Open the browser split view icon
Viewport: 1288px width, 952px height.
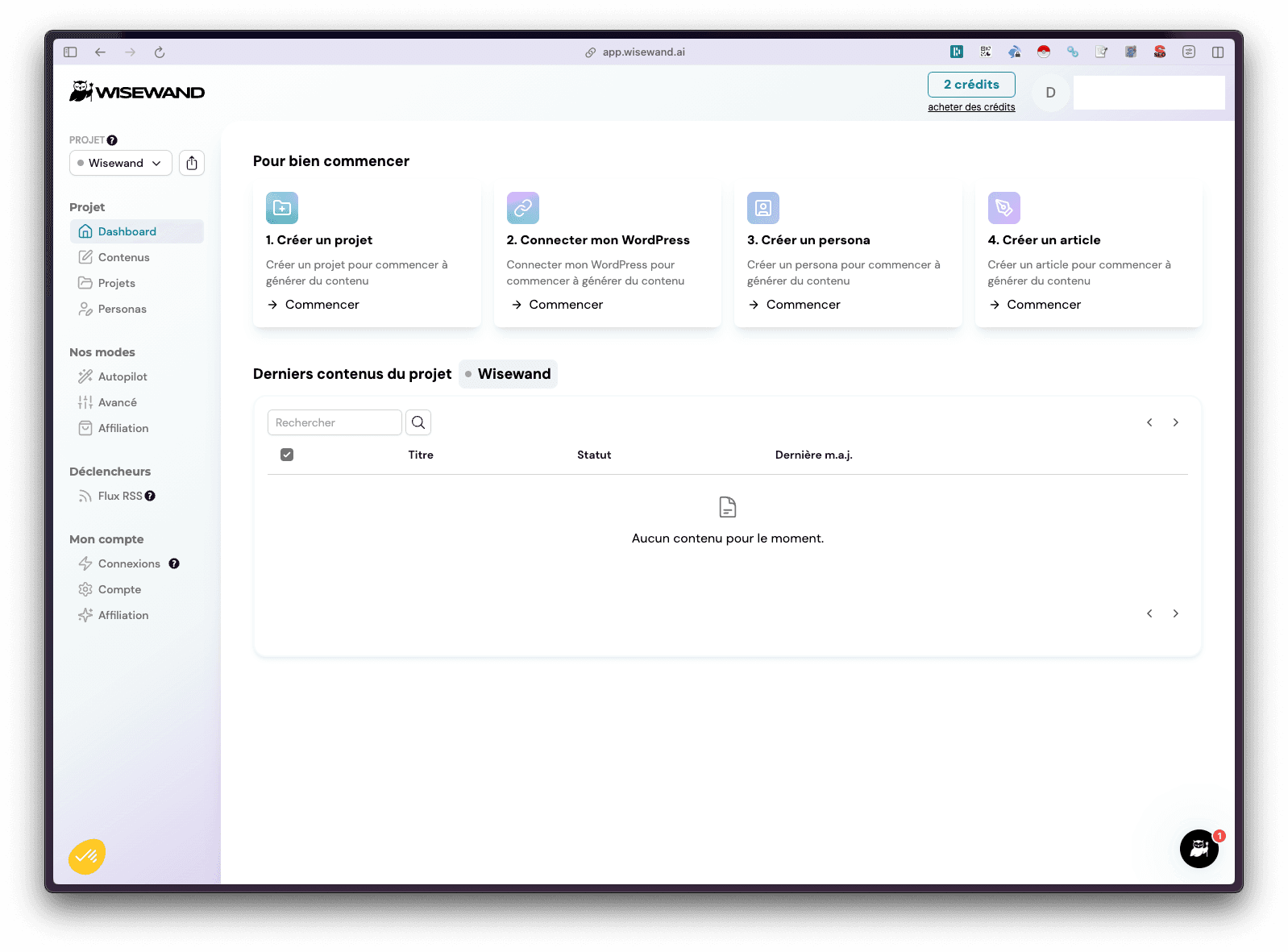1218,52
